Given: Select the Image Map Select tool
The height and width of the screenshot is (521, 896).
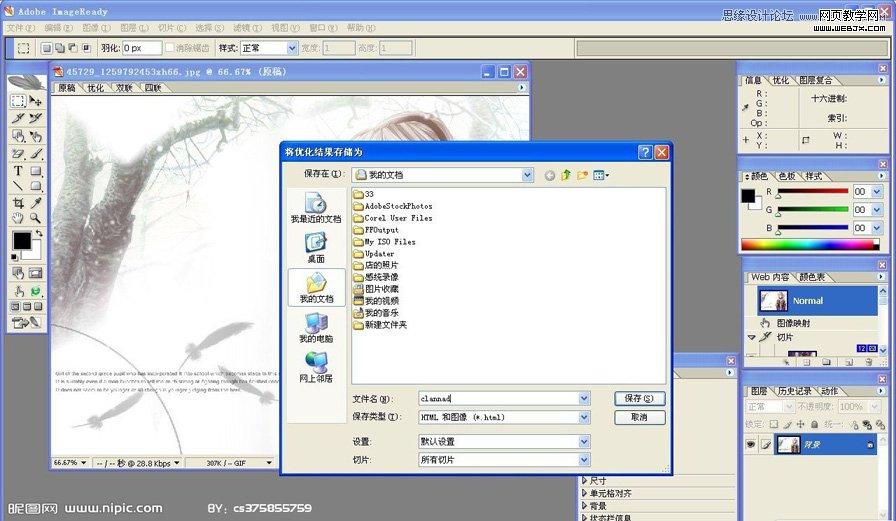Looking at the screenshot, I should tap(35, 136).
